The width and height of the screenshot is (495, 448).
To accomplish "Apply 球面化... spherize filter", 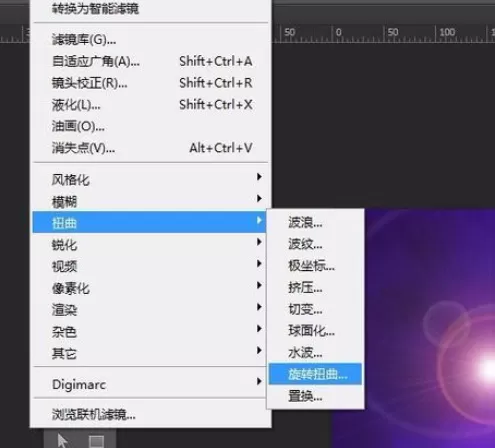I will coord(315,331).
